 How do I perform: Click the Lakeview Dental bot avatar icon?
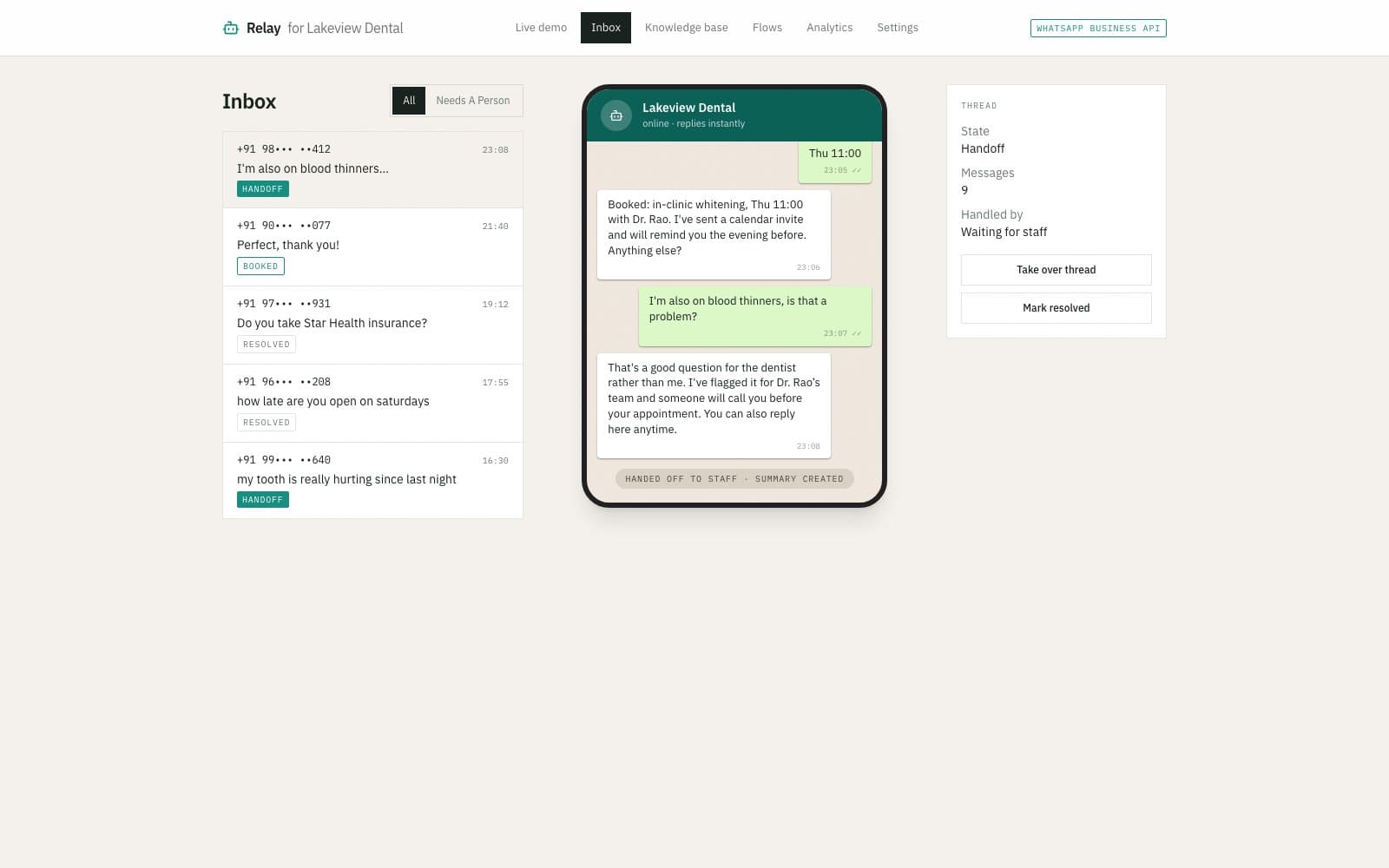616,115
